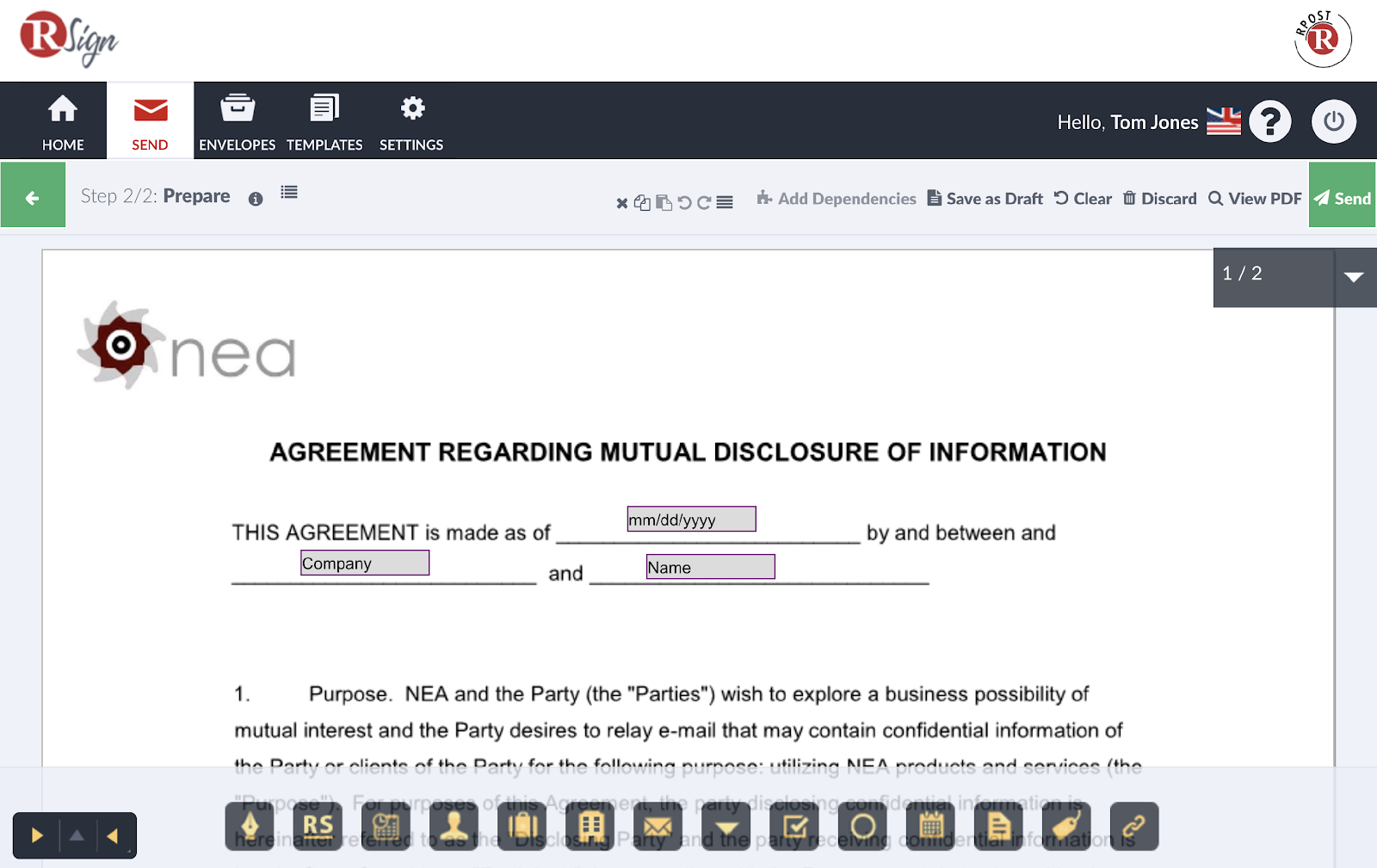
Task: Open the Help question mark
Action: pyautogui.click(x=1270, y=121)
